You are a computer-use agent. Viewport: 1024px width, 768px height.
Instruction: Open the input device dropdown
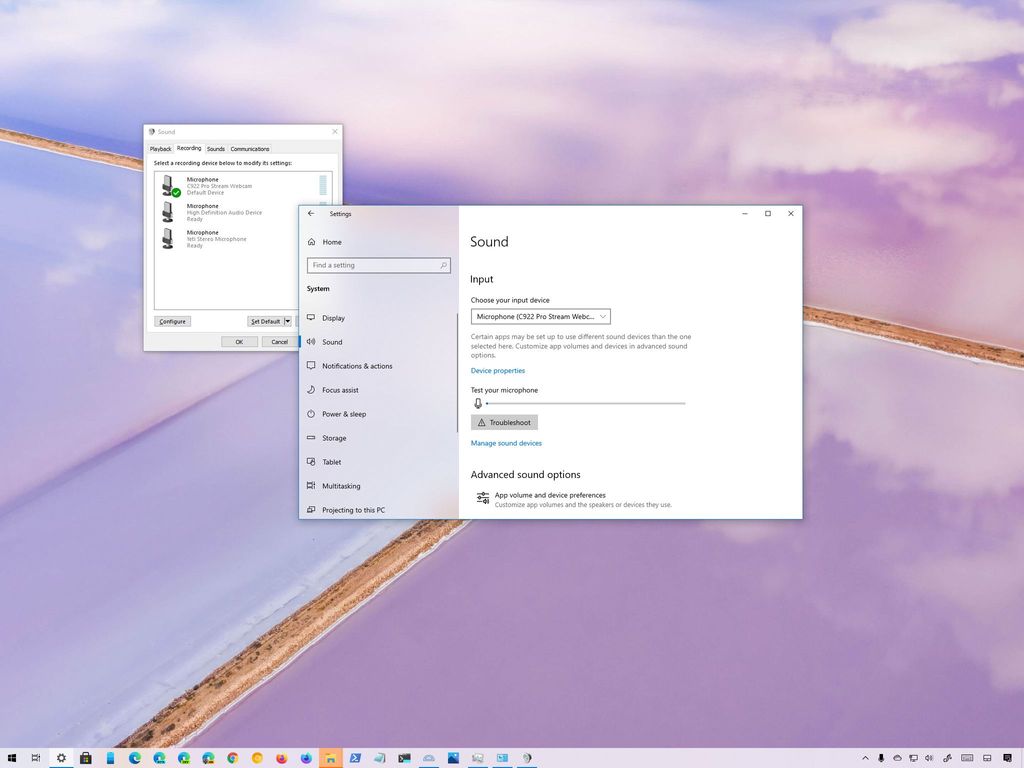[x=540, y=316]
